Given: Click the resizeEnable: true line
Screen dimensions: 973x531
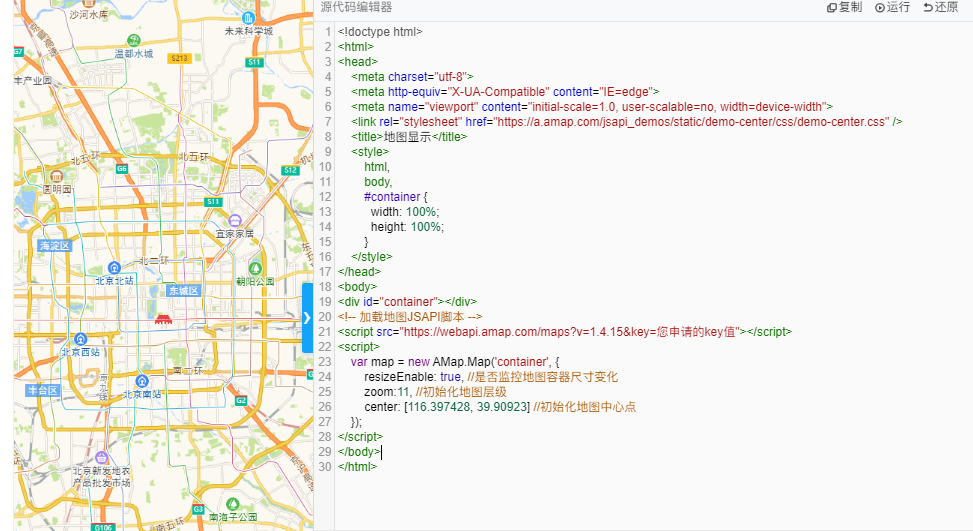Looking at the screenshot, I should coord(491,377).
